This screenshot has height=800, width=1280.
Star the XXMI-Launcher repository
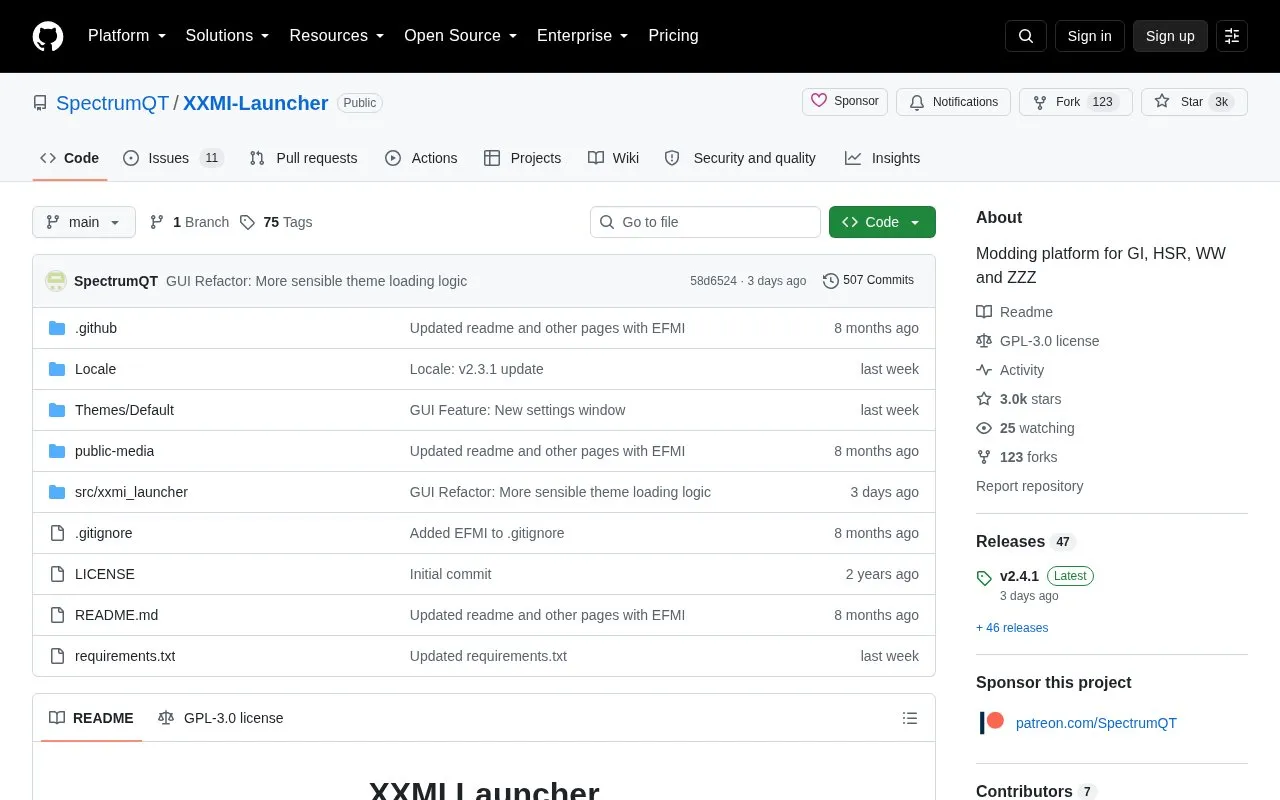(x=1194, y=102)
